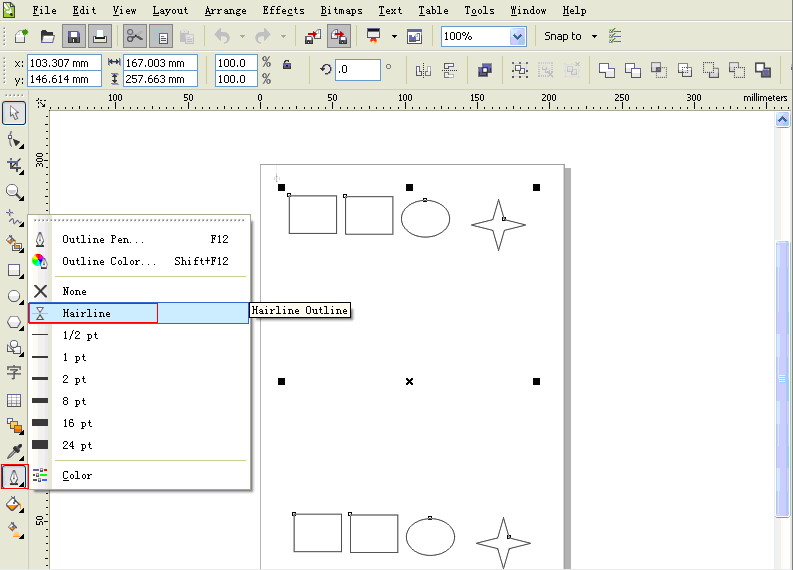The width and height of the screenshot is (793, 570).
Task: Open the Window menu
Action: coord(528,10)
